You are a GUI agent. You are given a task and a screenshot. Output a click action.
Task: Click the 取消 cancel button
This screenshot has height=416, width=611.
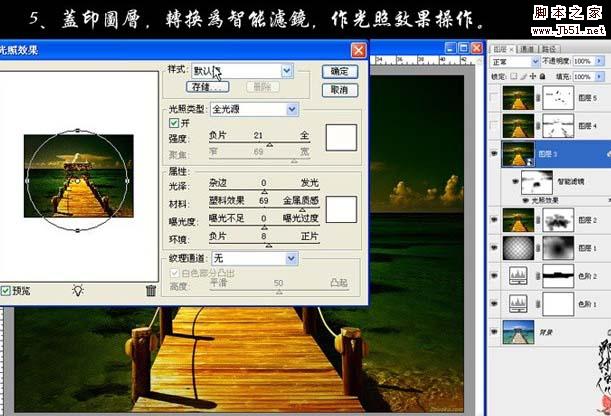coord(340,90)
